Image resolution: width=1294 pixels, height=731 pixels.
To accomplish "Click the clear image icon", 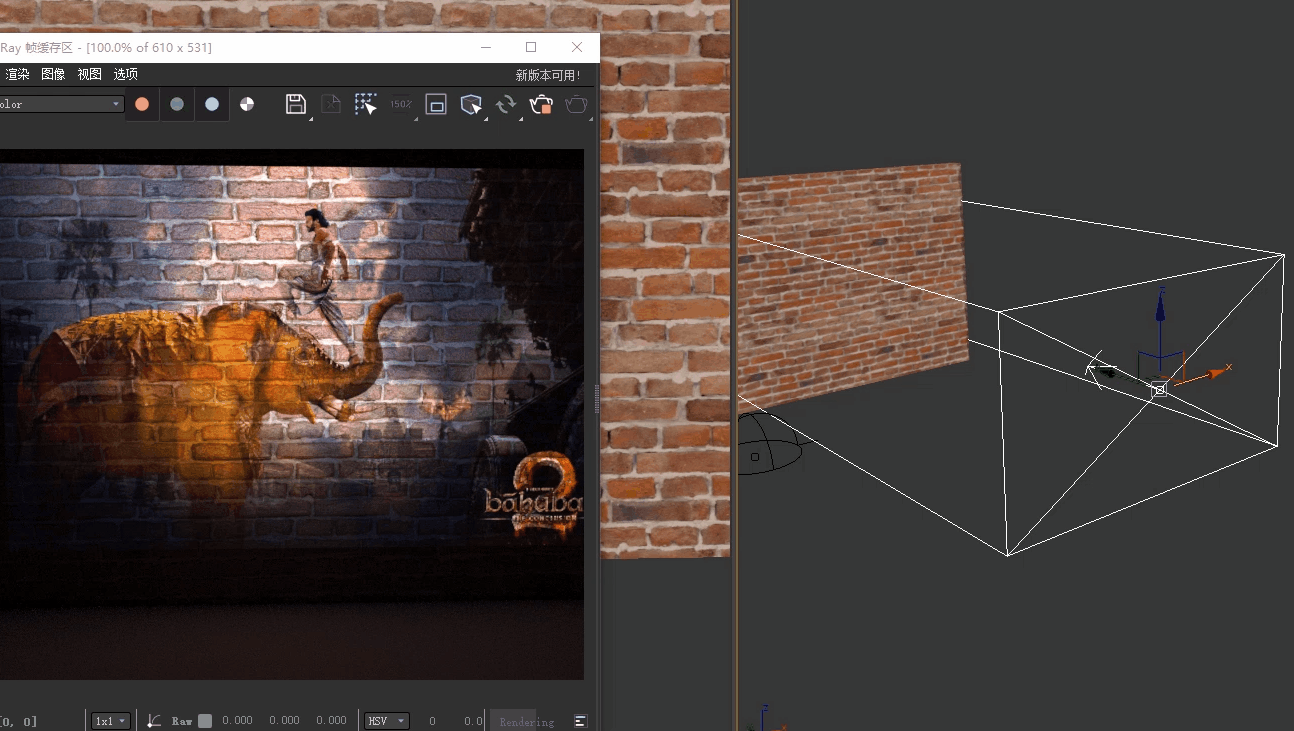I will click(331, 104).
